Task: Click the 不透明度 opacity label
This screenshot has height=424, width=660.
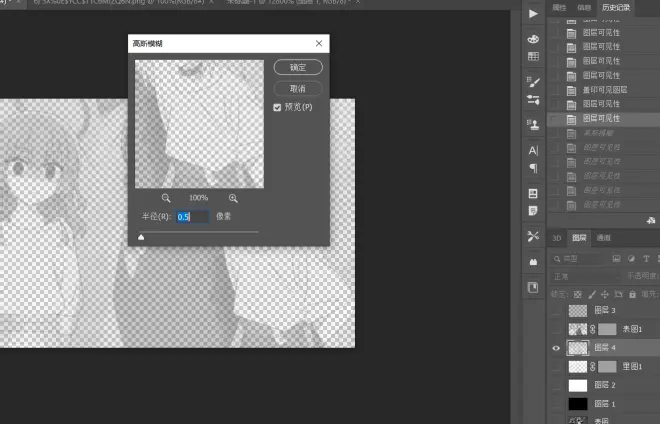Action: pyautogui.click(x=642, y=276)
